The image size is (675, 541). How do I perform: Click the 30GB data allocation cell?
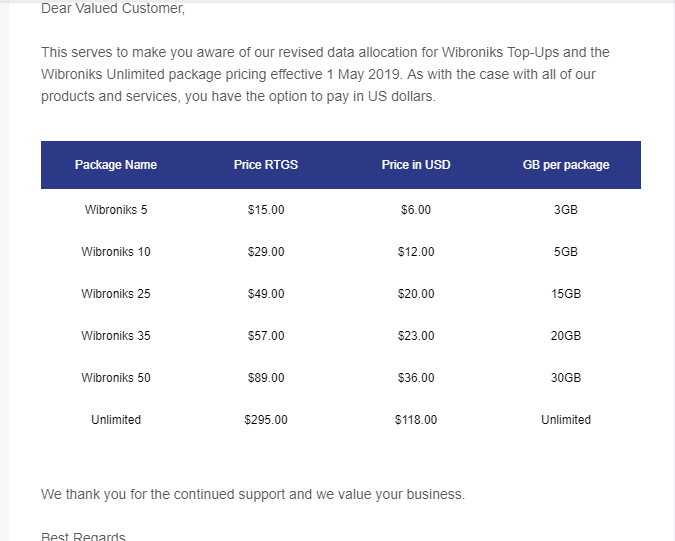click(x=566, y=378)
